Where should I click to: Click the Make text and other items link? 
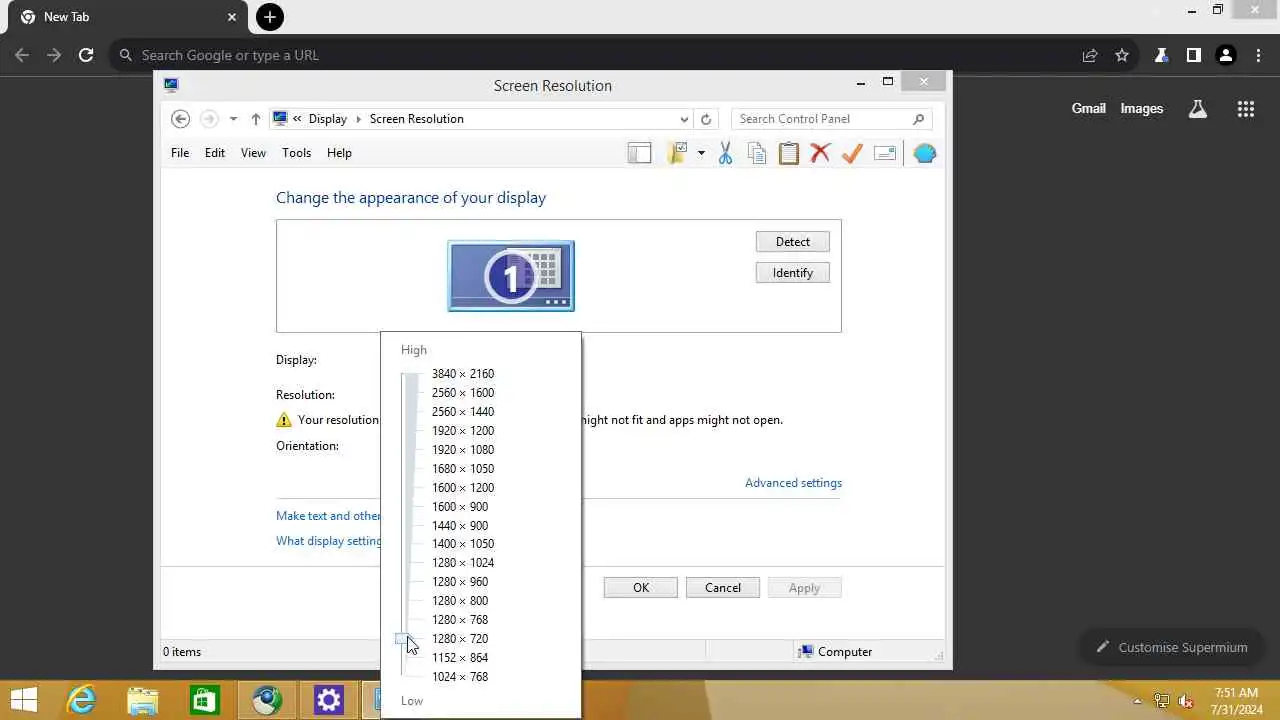pos(328,516)
